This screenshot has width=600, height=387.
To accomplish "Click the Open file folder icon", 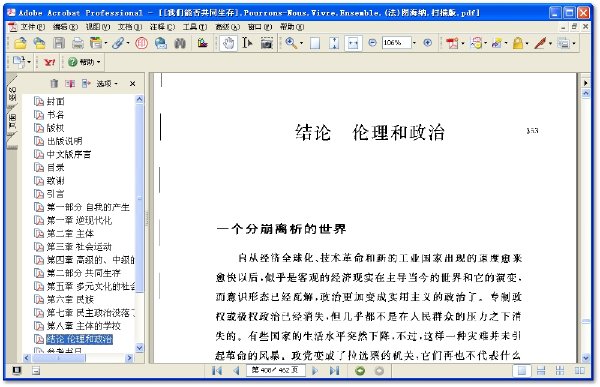I will [20, 43].
